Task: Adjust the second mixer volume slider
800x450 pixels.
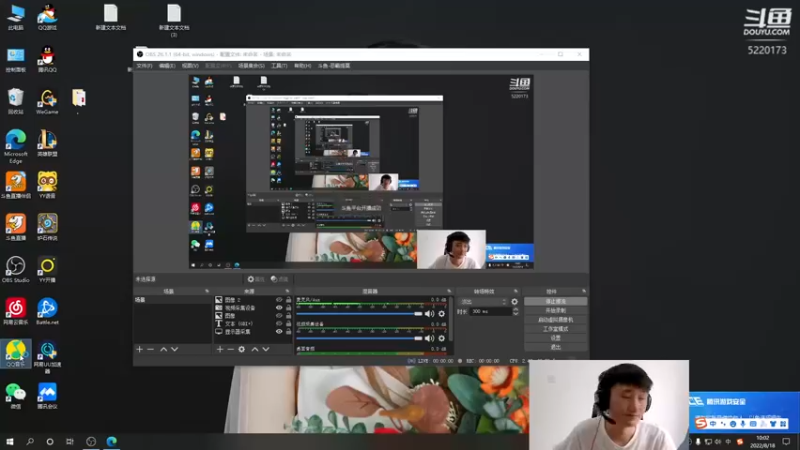Action: click(x=359, y=338)
